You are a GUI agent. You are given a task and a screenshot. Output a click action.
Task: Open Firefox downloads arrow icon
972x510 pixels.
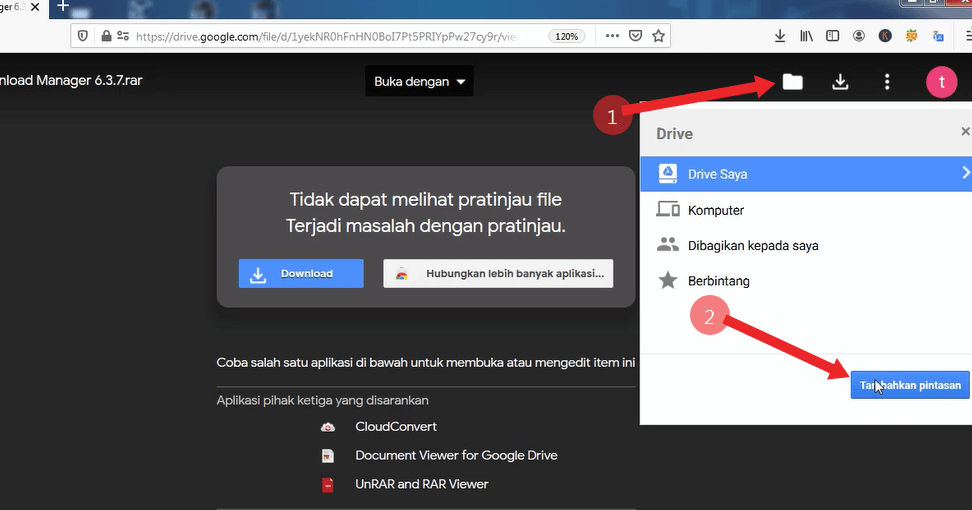tap(780, 36)
